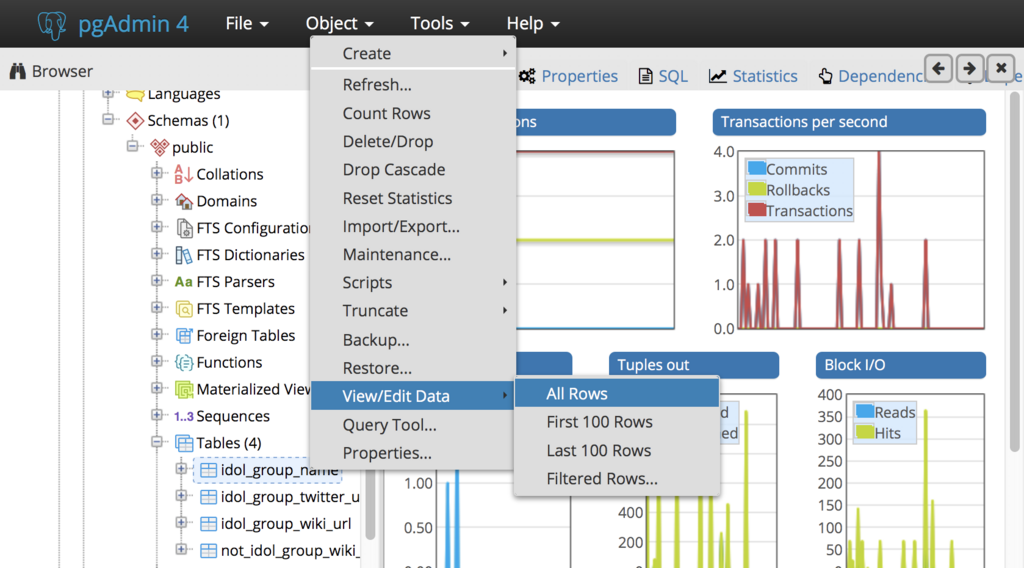Viewport: 1024px width, 568px height.
Task: Choose Refresh... from Object menu
Action: pyautogui.click(x=413, y=85)
